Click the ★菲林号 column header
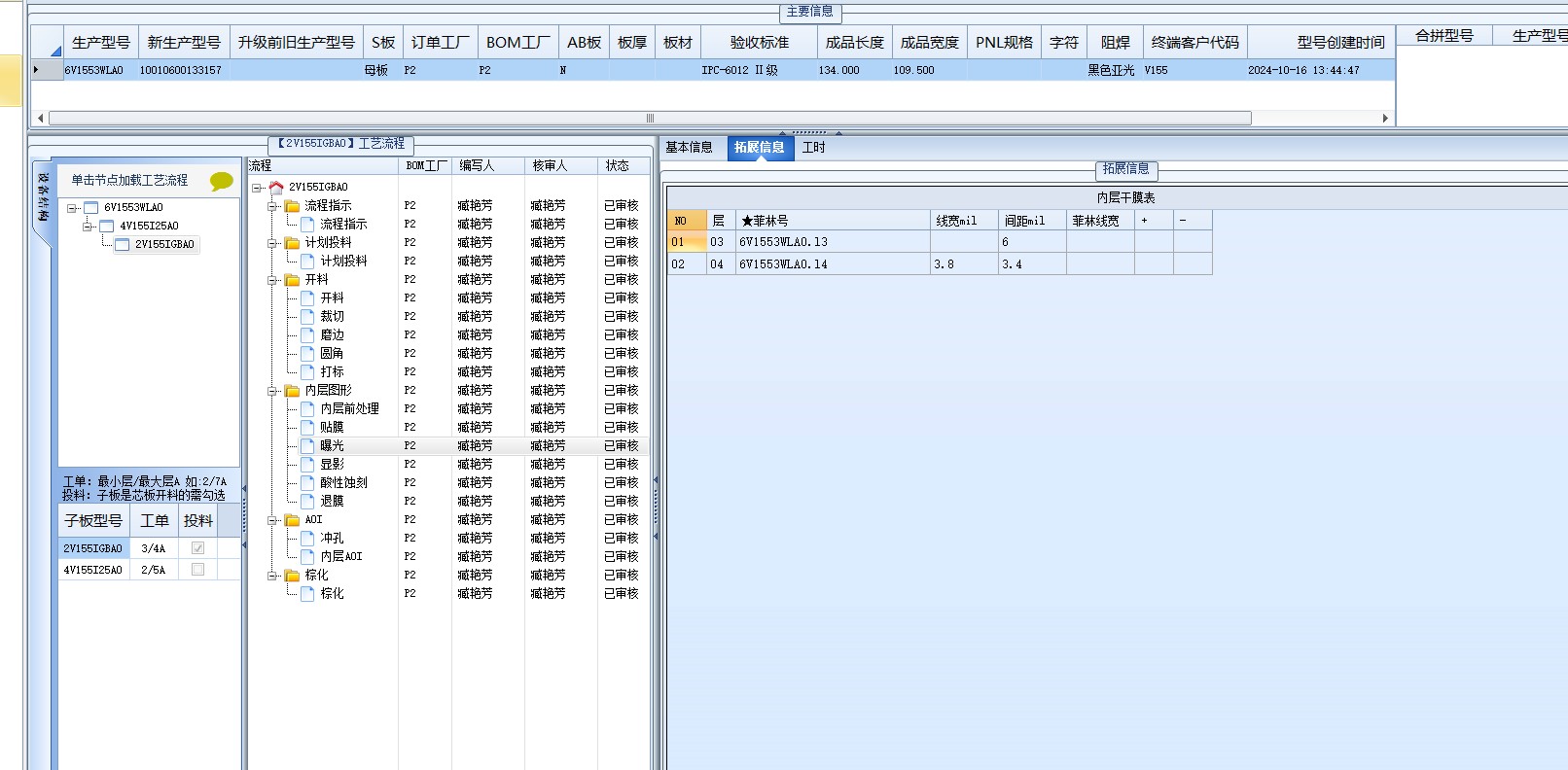Screen dimensions: 1568x770 [833, 221]
